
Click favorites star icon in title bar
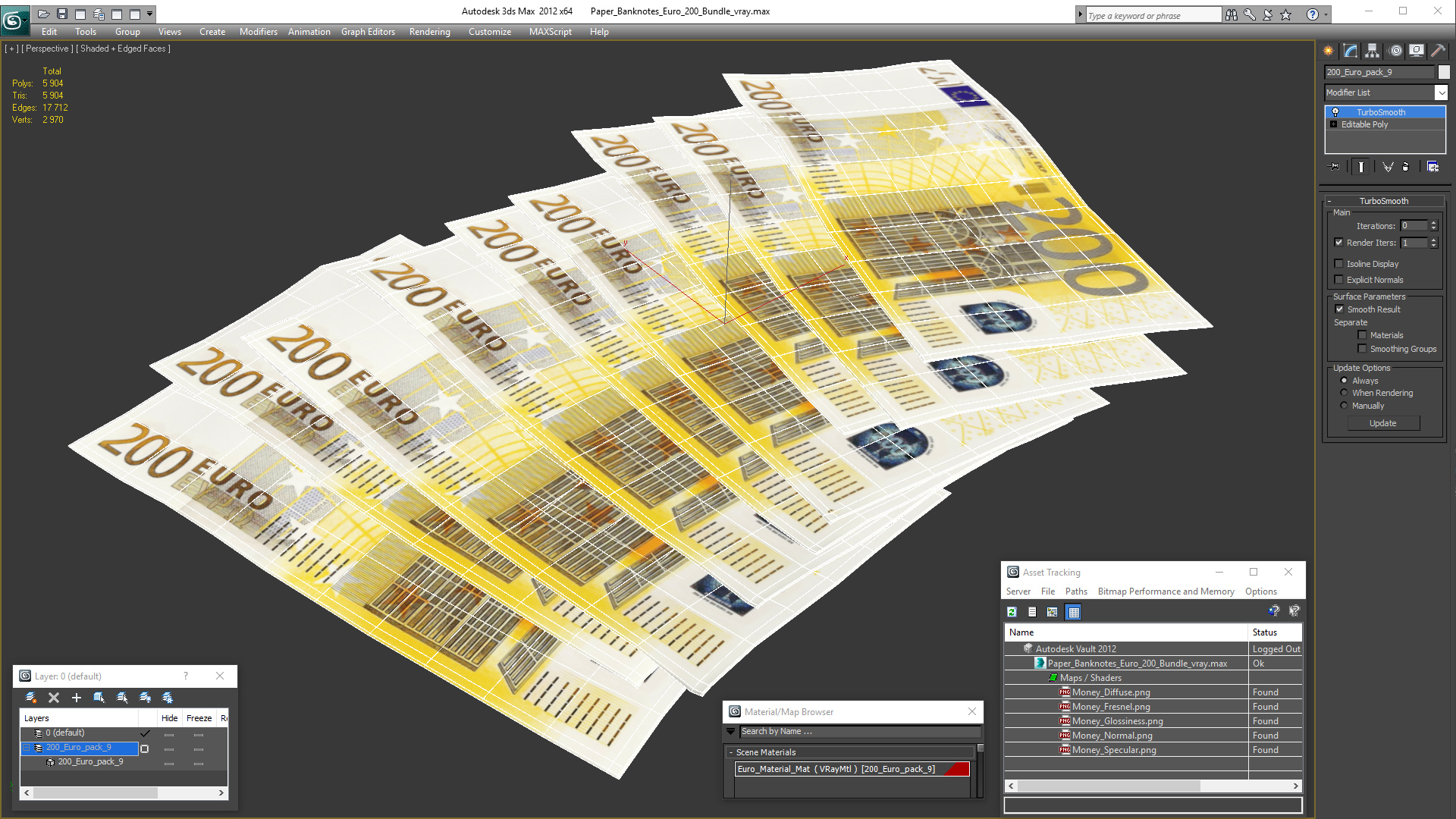(1286, 14)
